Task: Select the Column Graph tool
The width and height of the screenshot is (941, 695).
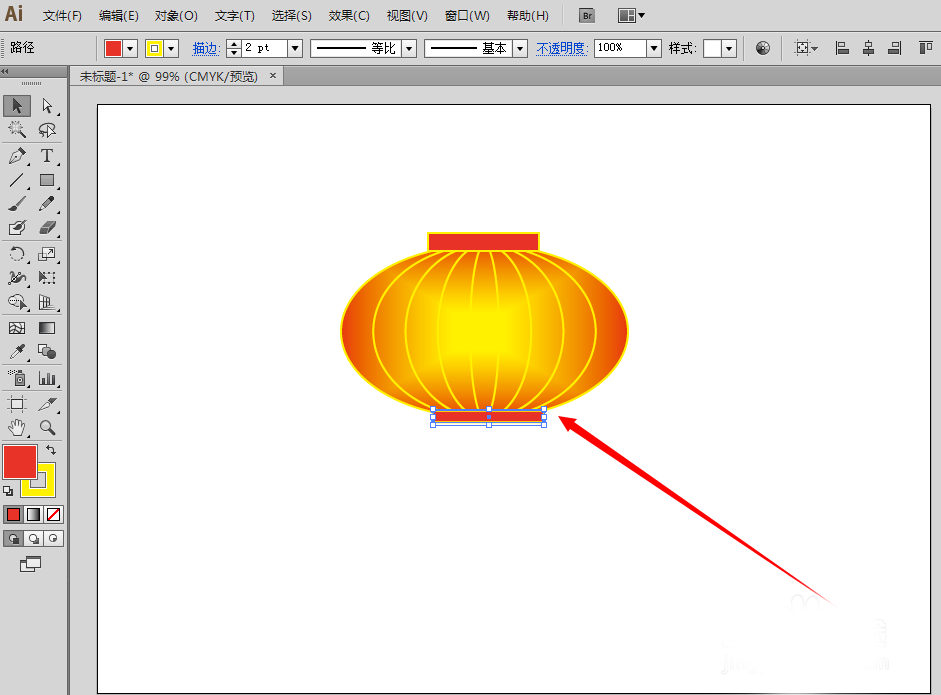Action: click(x=47, y=378)
